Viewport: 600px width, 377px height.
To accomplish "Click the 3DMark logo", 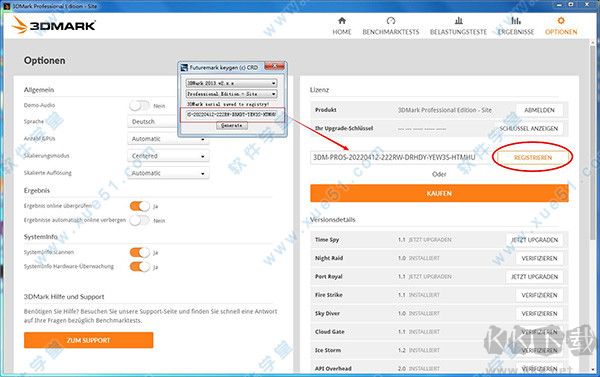I will tap(54, 25).
